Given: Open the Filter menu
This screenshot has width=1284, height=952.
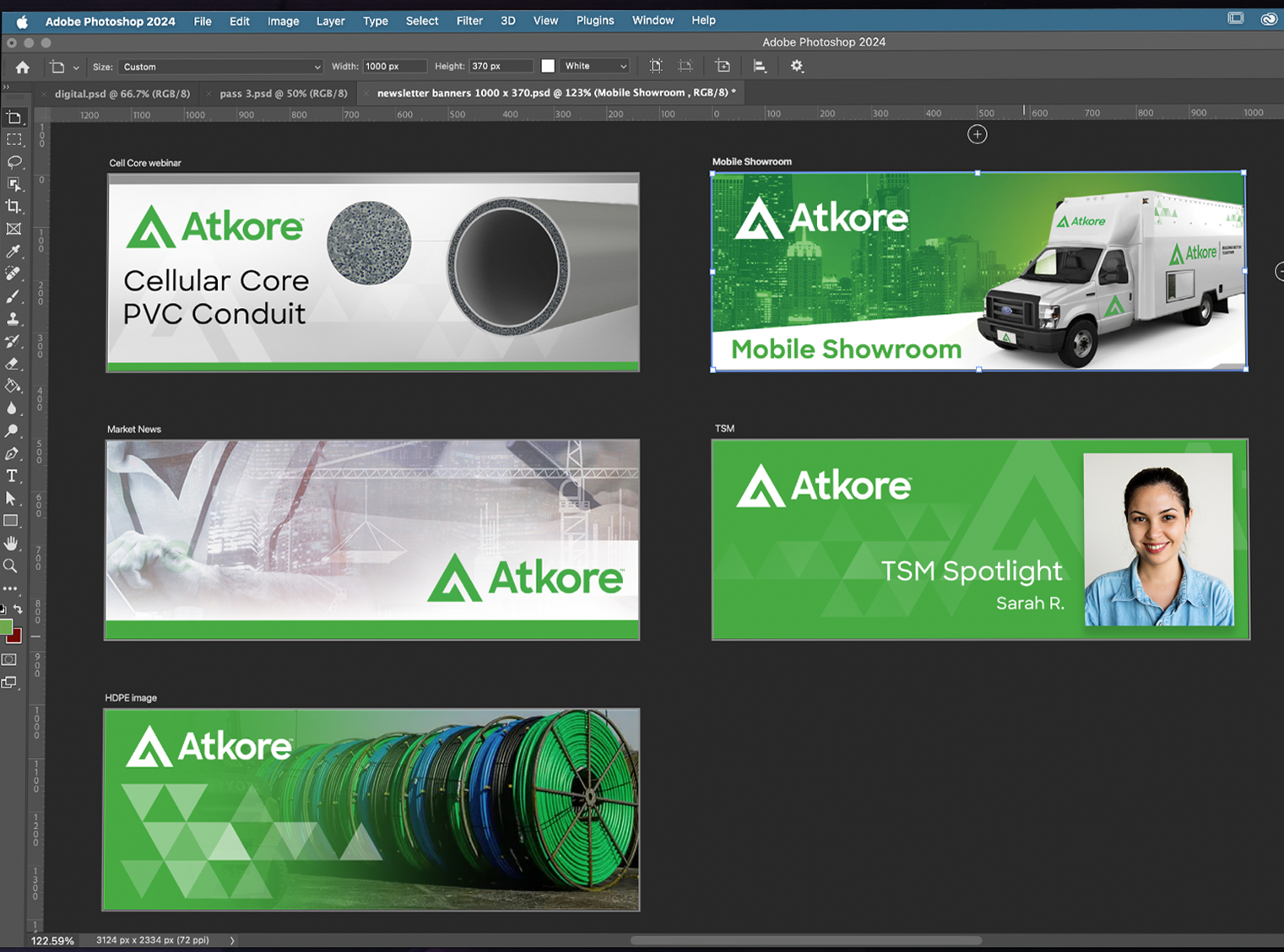Looking at the screenshot, I should 469,20.
